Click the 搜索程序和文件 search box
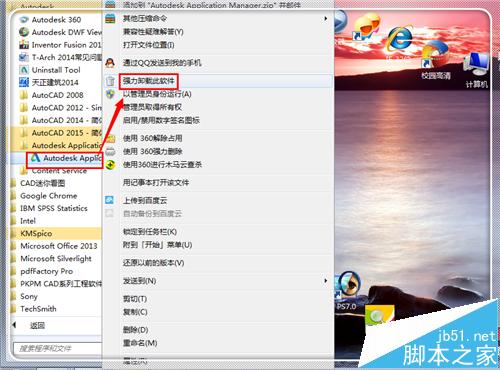This screenshot has height=370, width=500. (57, 349)
